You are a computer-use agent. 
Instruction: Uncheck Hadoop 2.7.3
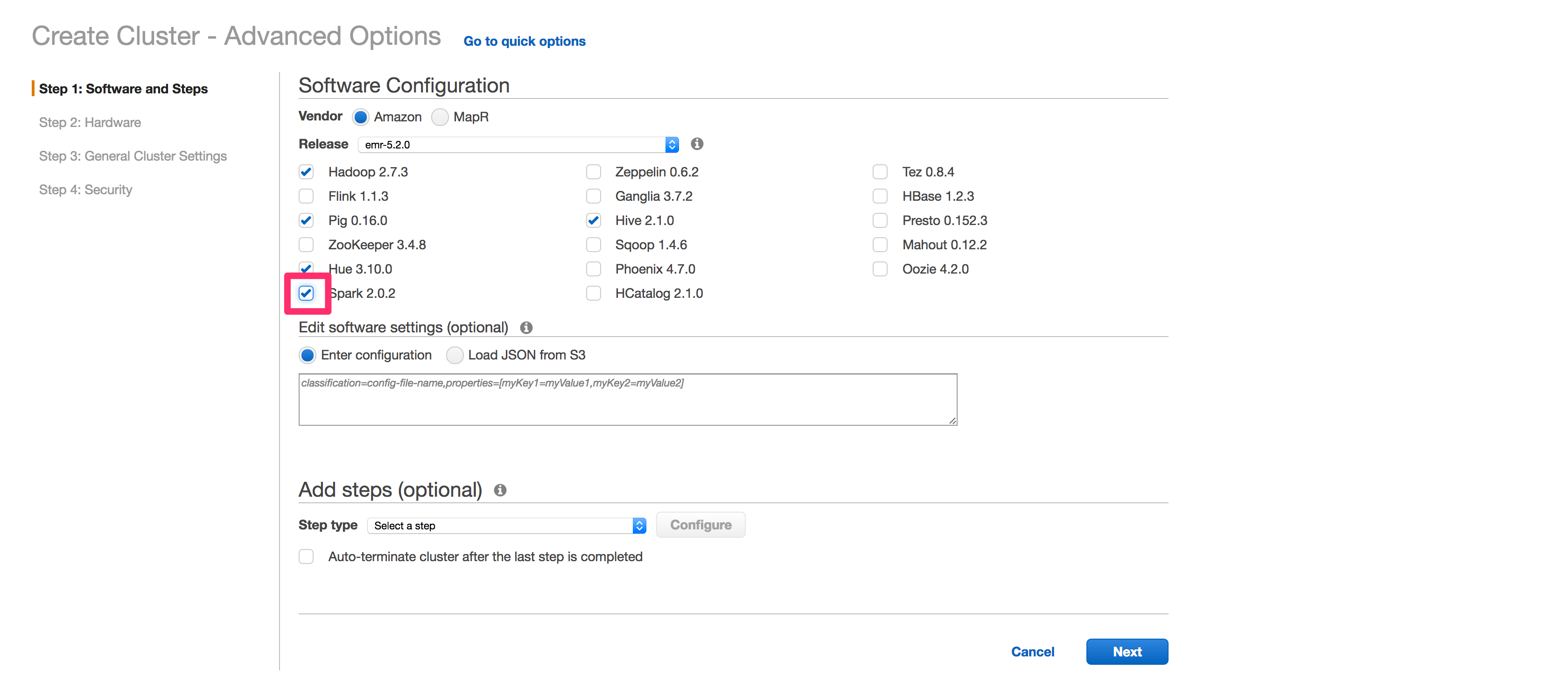pos(306,172)
